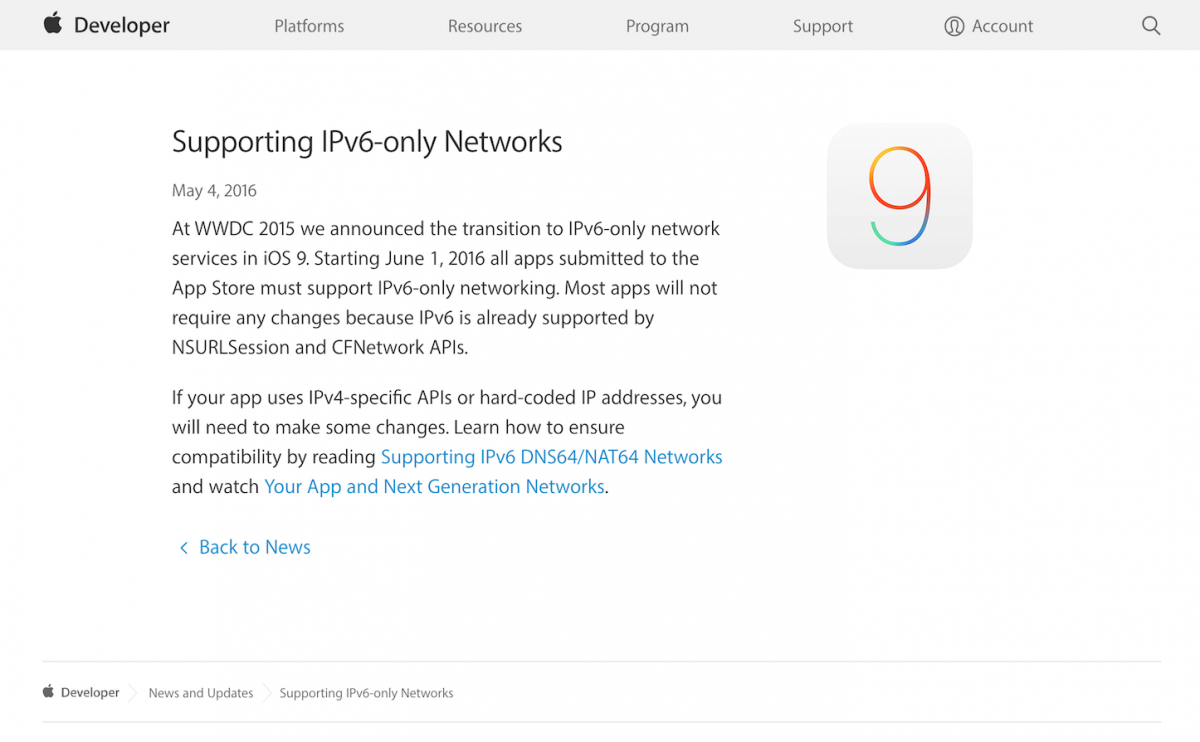Select Program from the navigation bar

(657, 26)
